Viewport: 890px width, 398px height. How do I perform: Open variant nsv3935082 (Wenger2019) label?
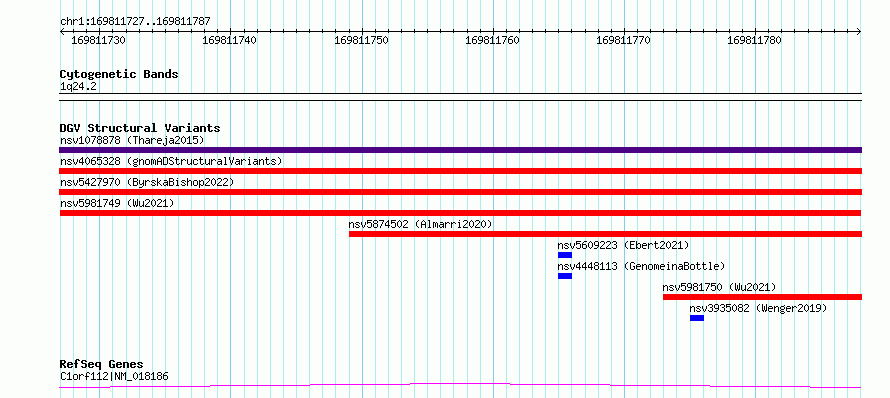758,308
